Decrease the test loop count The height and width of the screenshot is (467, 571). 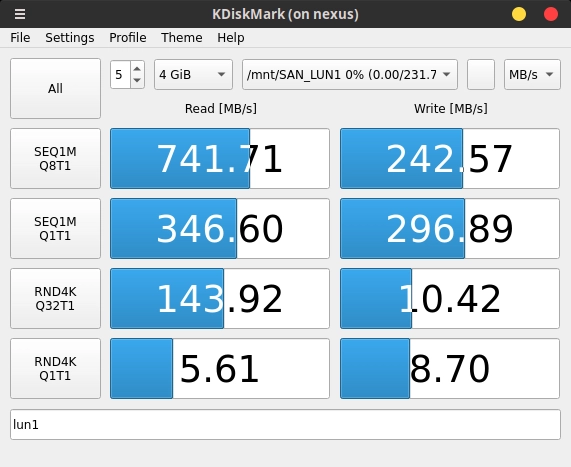(x=137, y=80)
